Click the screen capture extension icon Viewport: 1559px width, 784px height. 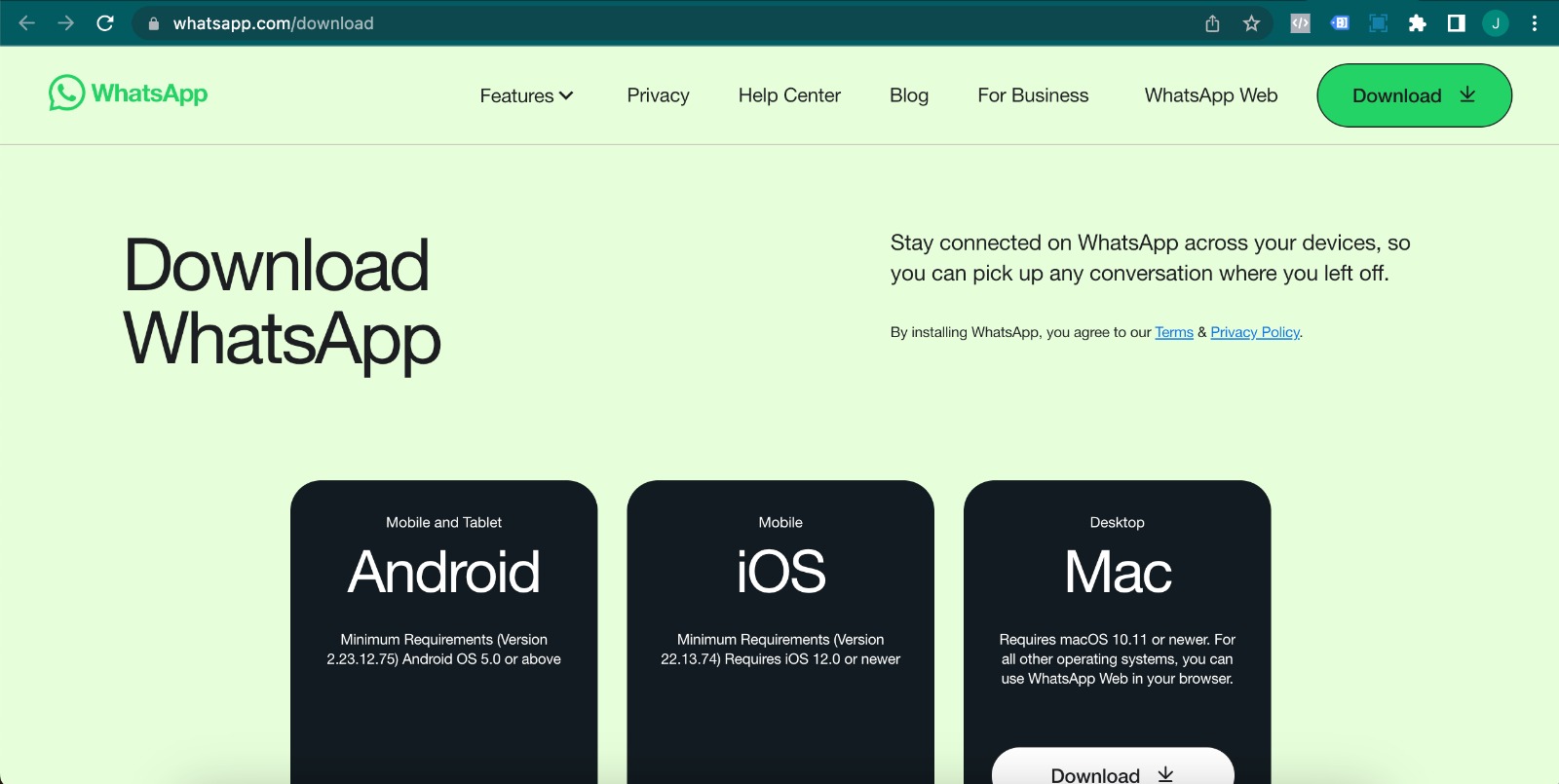[1378, 23]
